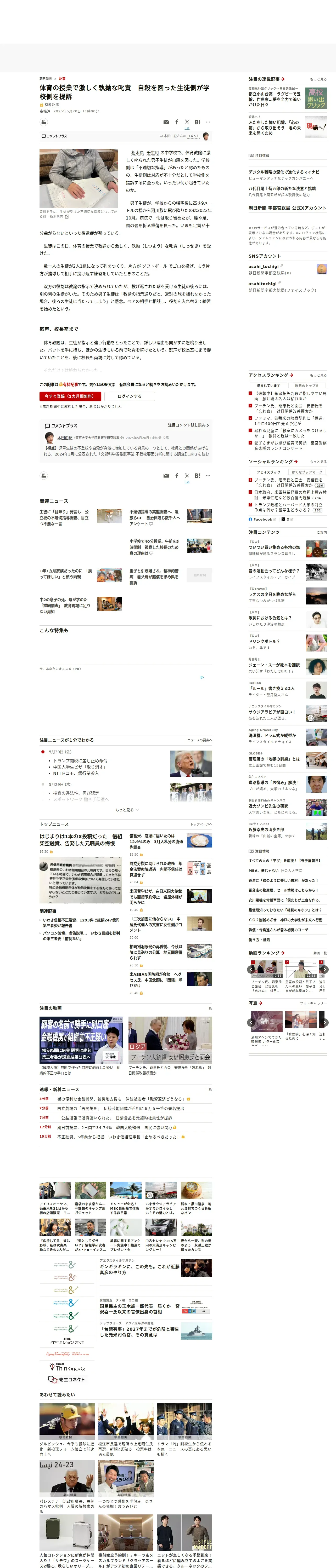The width and height of the screenshot is (336, 1568).
Task: Click B! icon below the コメントプラス box
Action: (x=198, y=476)
